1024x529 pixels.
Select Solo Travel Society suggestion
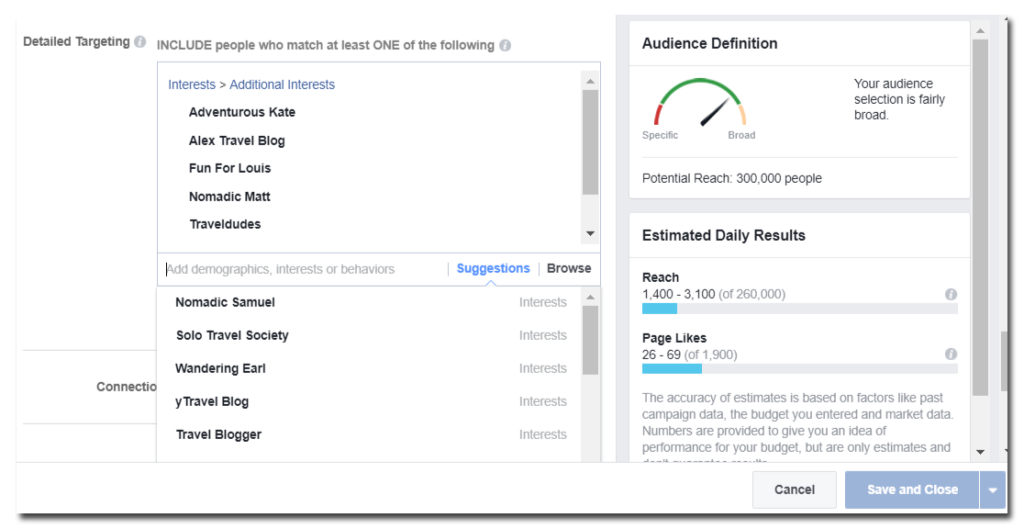pos(369,336)
